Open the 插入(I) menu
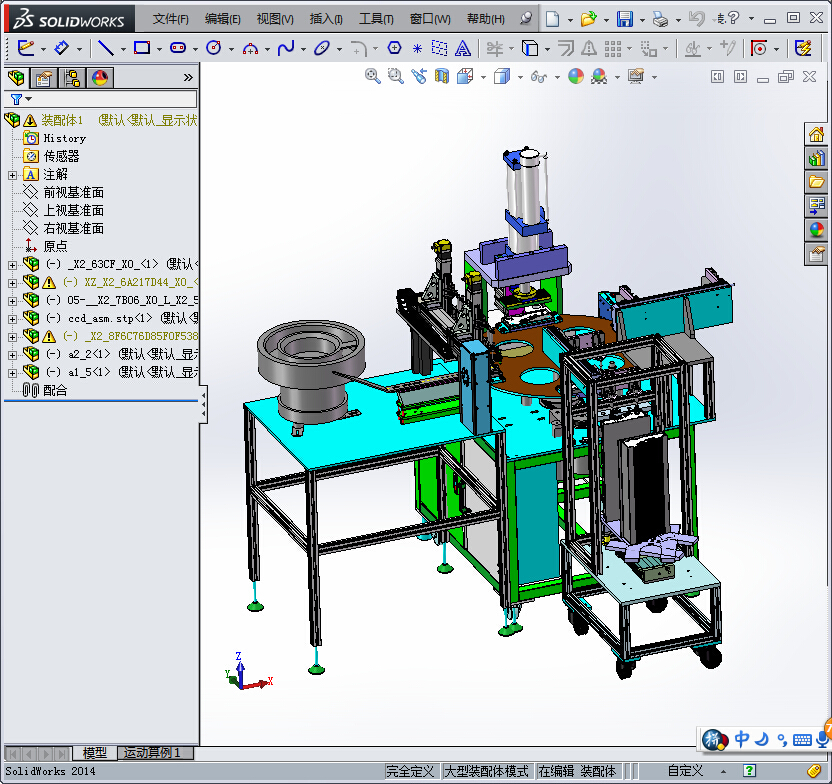Screen dimensions: 832x784 326,19
